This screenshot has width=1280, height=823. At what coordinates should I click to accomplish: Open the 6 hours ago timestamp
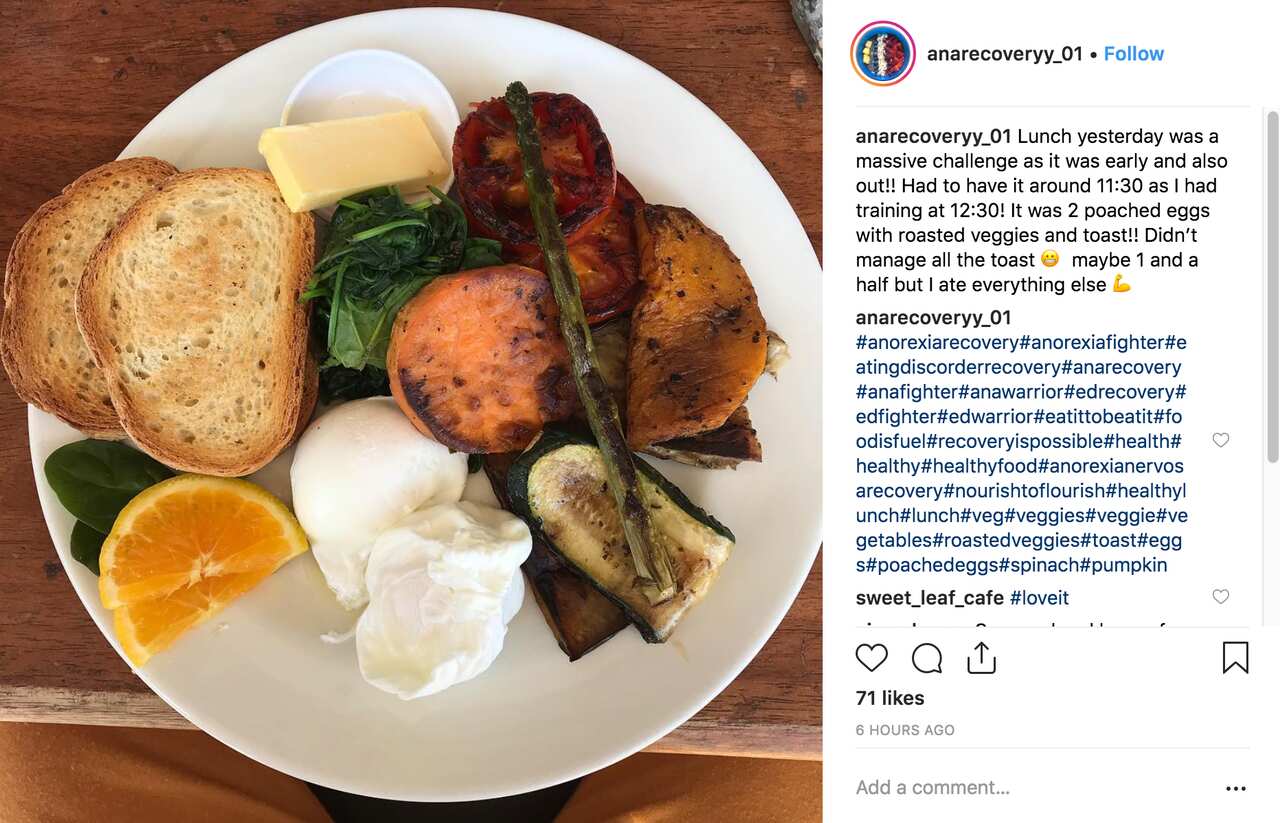(905, 730)
